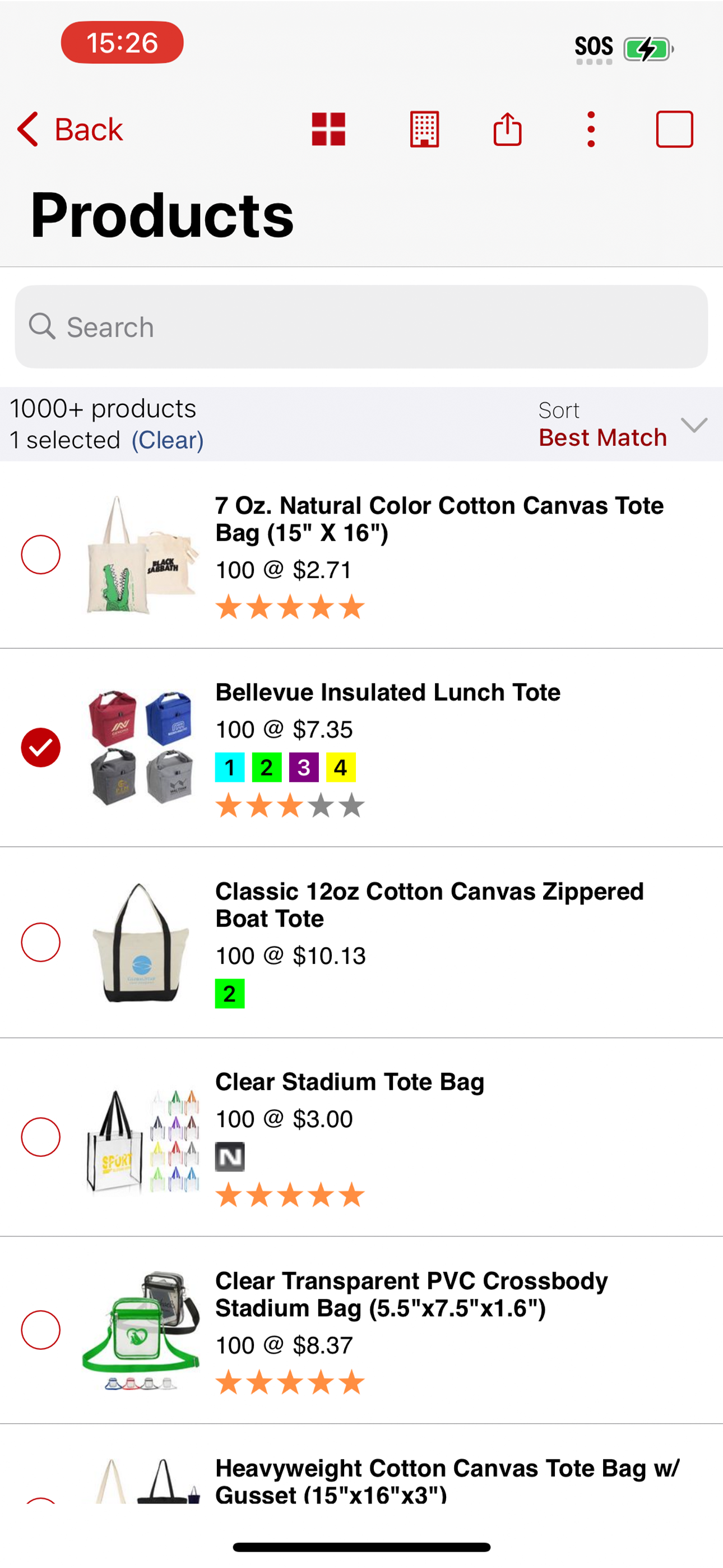Viewport: 723px width, 1568px height.
Task: Deselect the Bellevue Insulated Lunch Tote
Action: coord(41,748)
